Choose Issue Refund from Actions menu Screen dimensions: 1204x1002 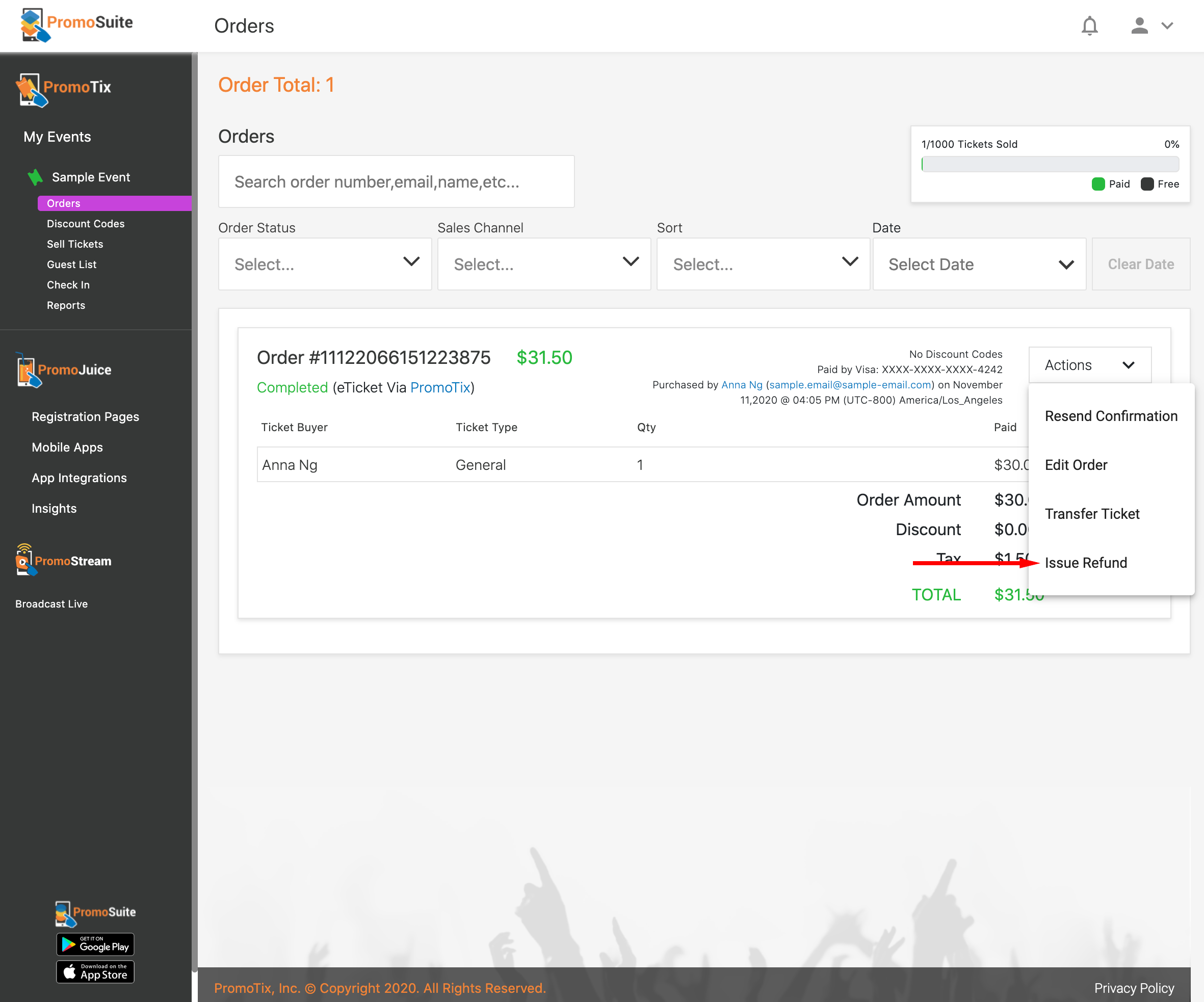pyautogui.click(x=1085, y=562)
